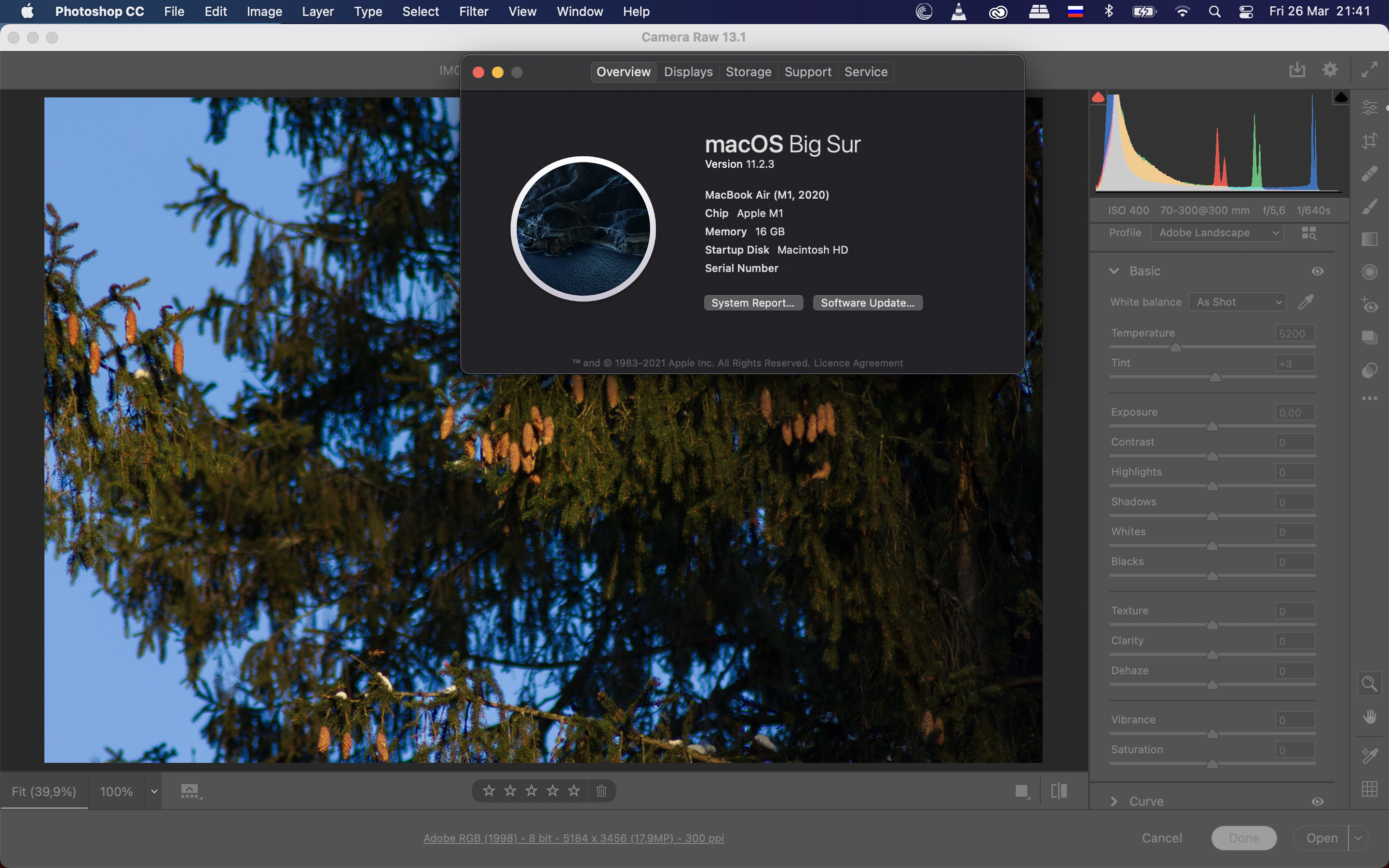Open the White balance As Shot dropdown
1389x868 pixels.
(x=1238, y=302)
